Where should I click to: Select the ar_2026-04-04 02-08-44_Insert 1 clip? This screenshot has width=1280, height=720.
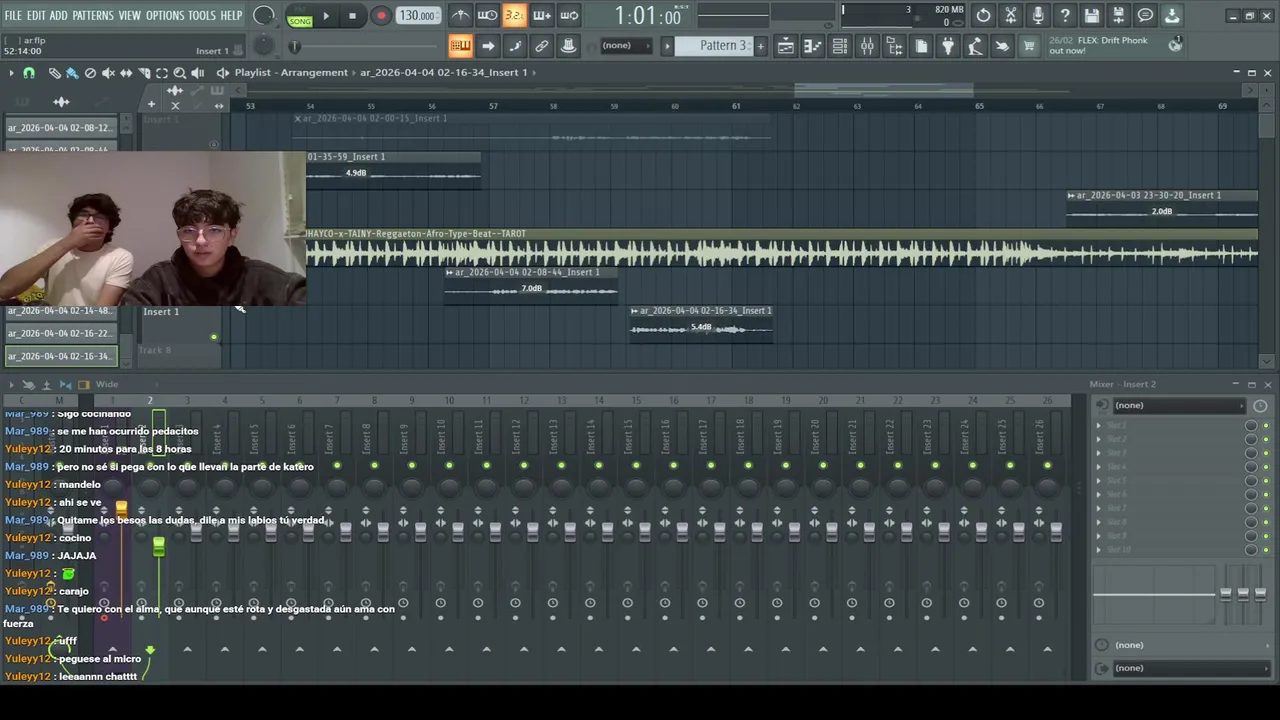tap(531, 284)
